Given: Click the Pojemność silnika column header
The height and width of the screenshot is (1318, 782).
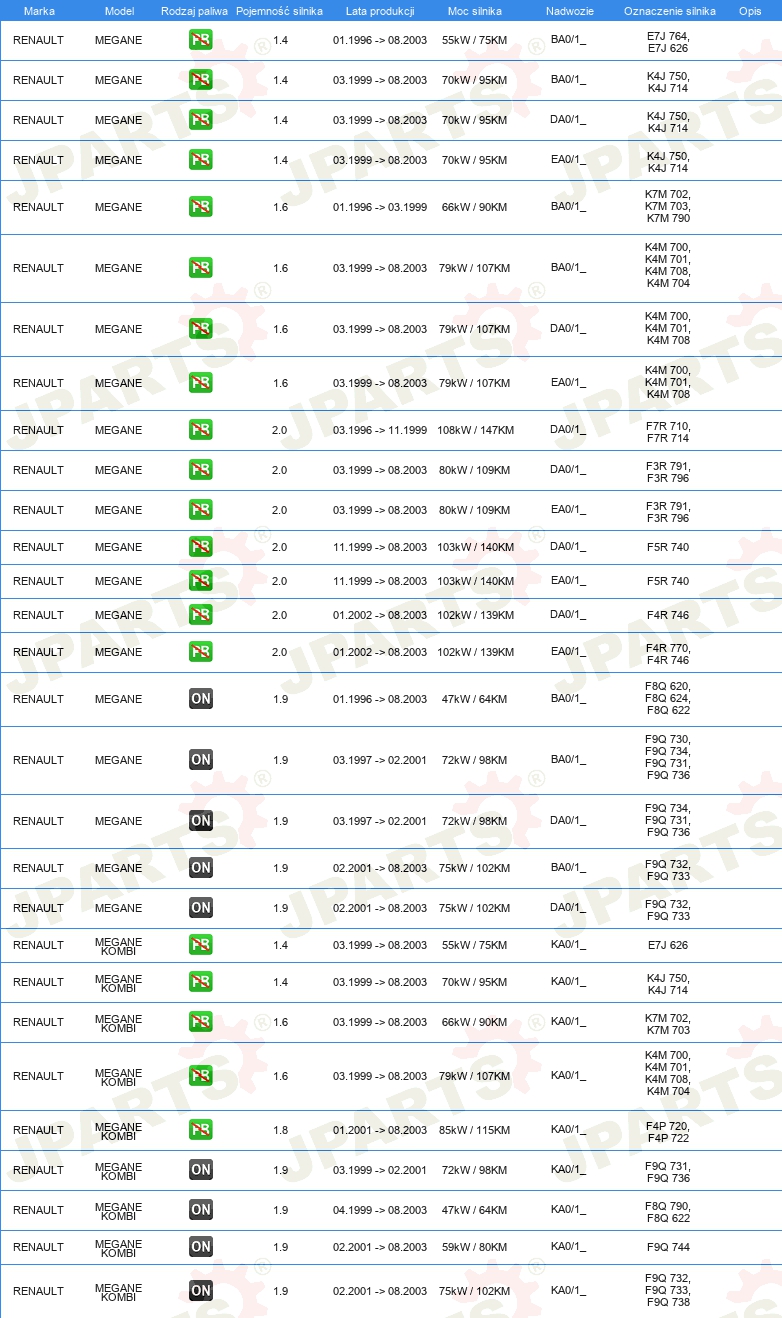Looking at the screenshot, I should click(x=279, y=11).
